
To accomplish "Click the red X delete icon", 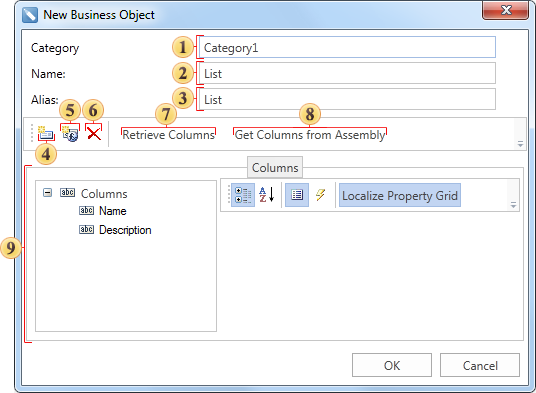I will (94, 133).
